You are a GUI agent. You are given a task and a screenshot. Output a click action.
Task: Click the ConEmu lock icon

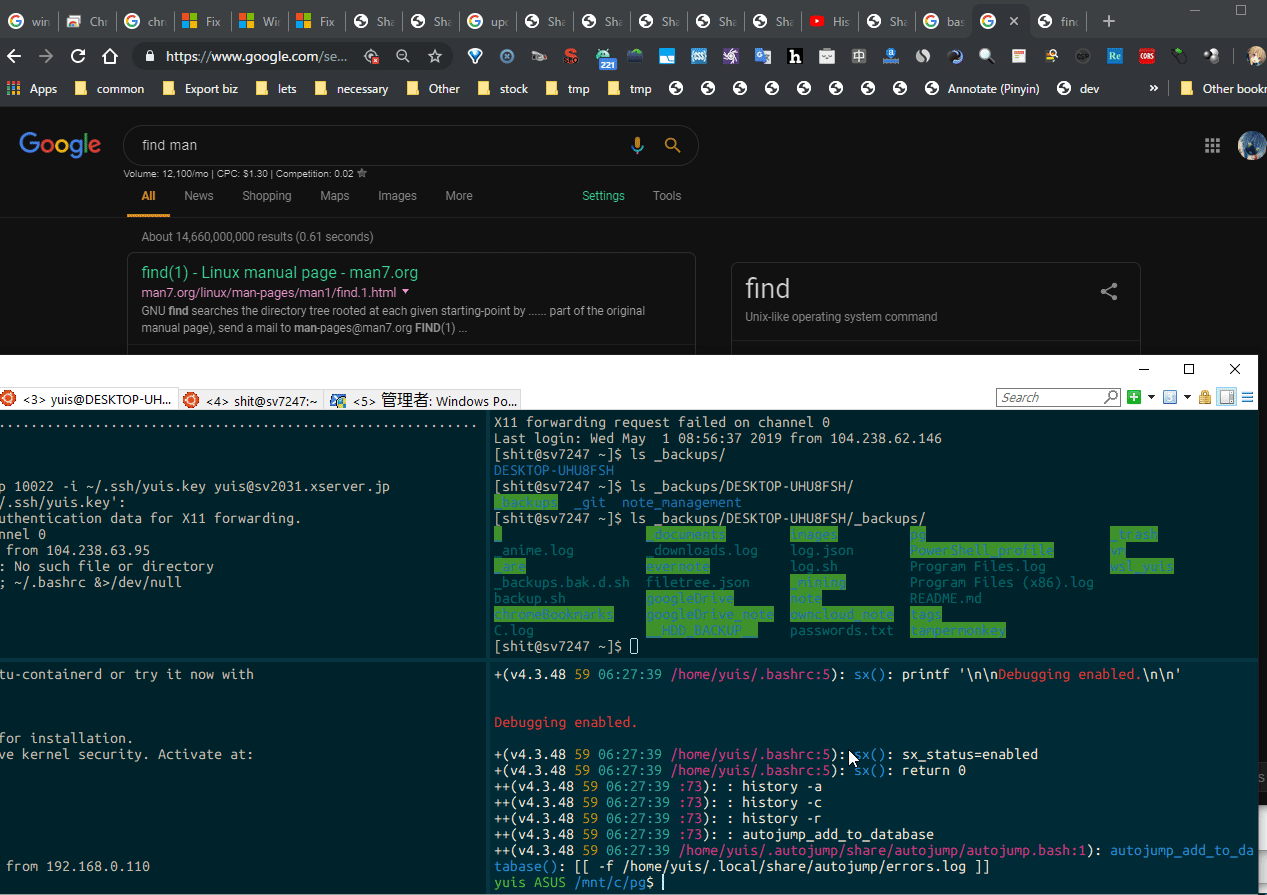pyautogui.click(x=1205, y=397)
